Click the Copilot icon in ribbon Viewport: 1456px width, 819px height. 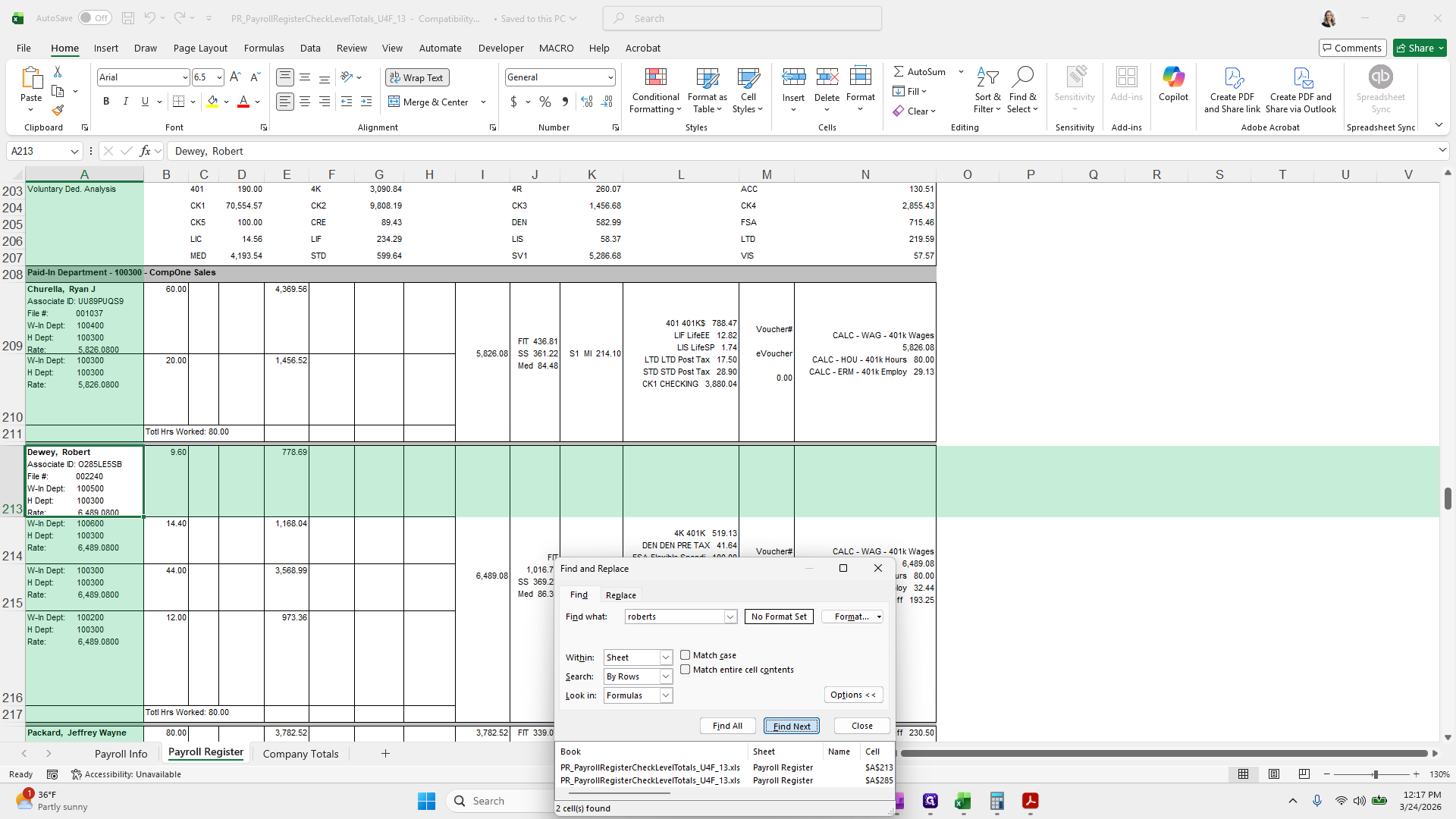point(1173,78)
